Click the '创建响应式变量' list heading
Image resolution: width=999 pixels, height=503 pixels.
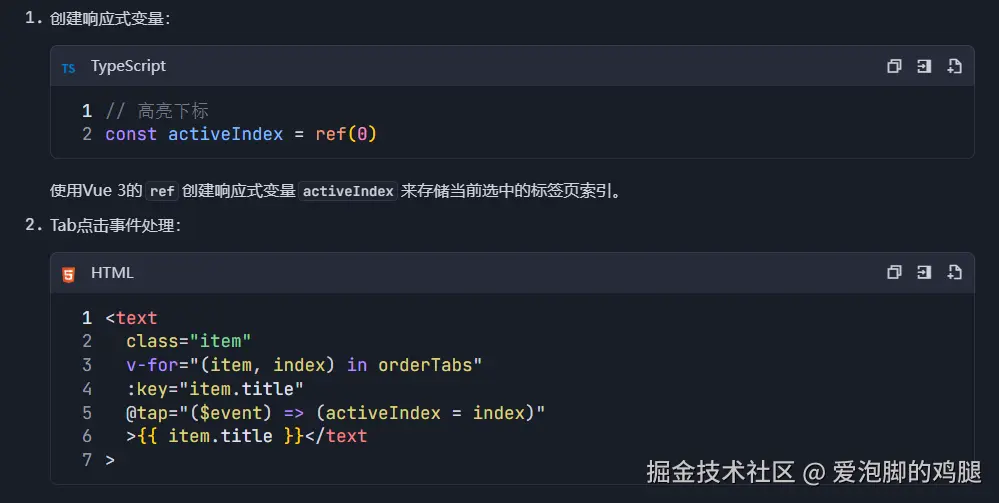[x=110, y=18]
